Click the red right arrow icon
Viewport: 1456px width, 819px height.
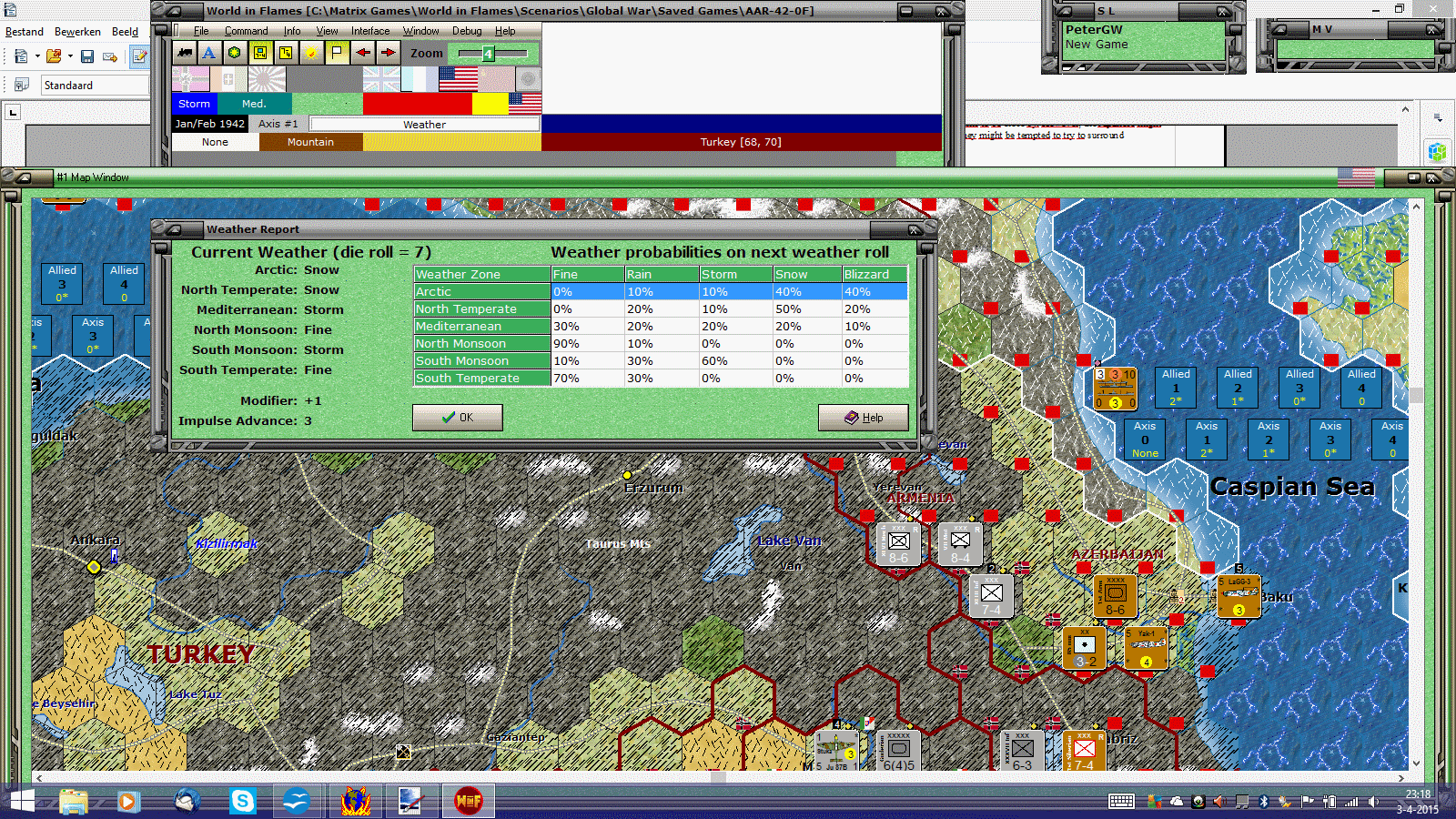pos(388,53)
